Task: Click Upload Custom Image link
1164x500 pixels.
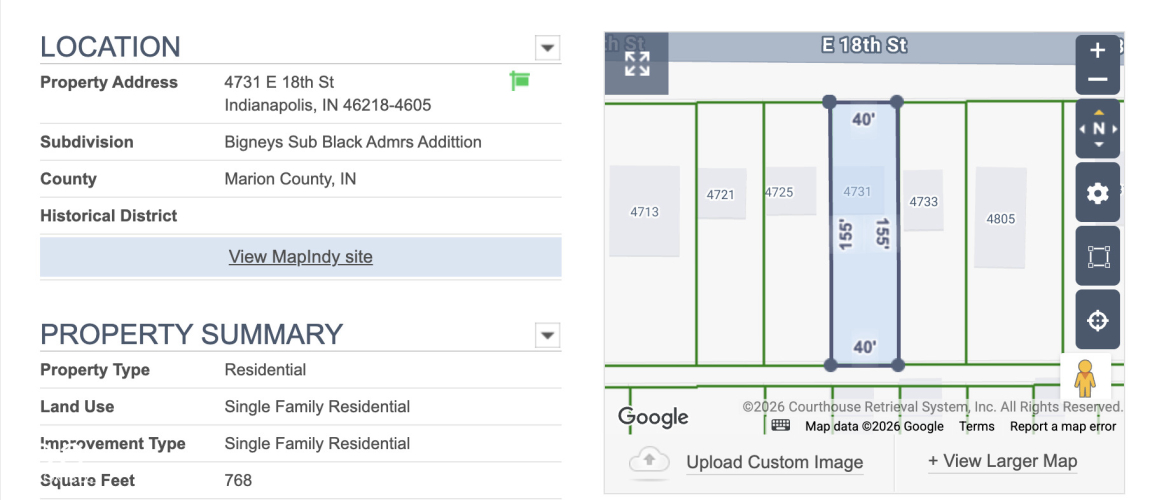Action: pos(774,462)
